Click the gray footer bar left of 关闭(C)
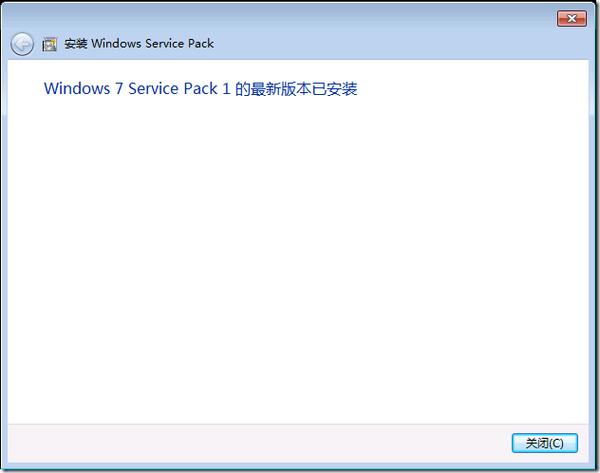The image size is (600, 473). [250, 442]
